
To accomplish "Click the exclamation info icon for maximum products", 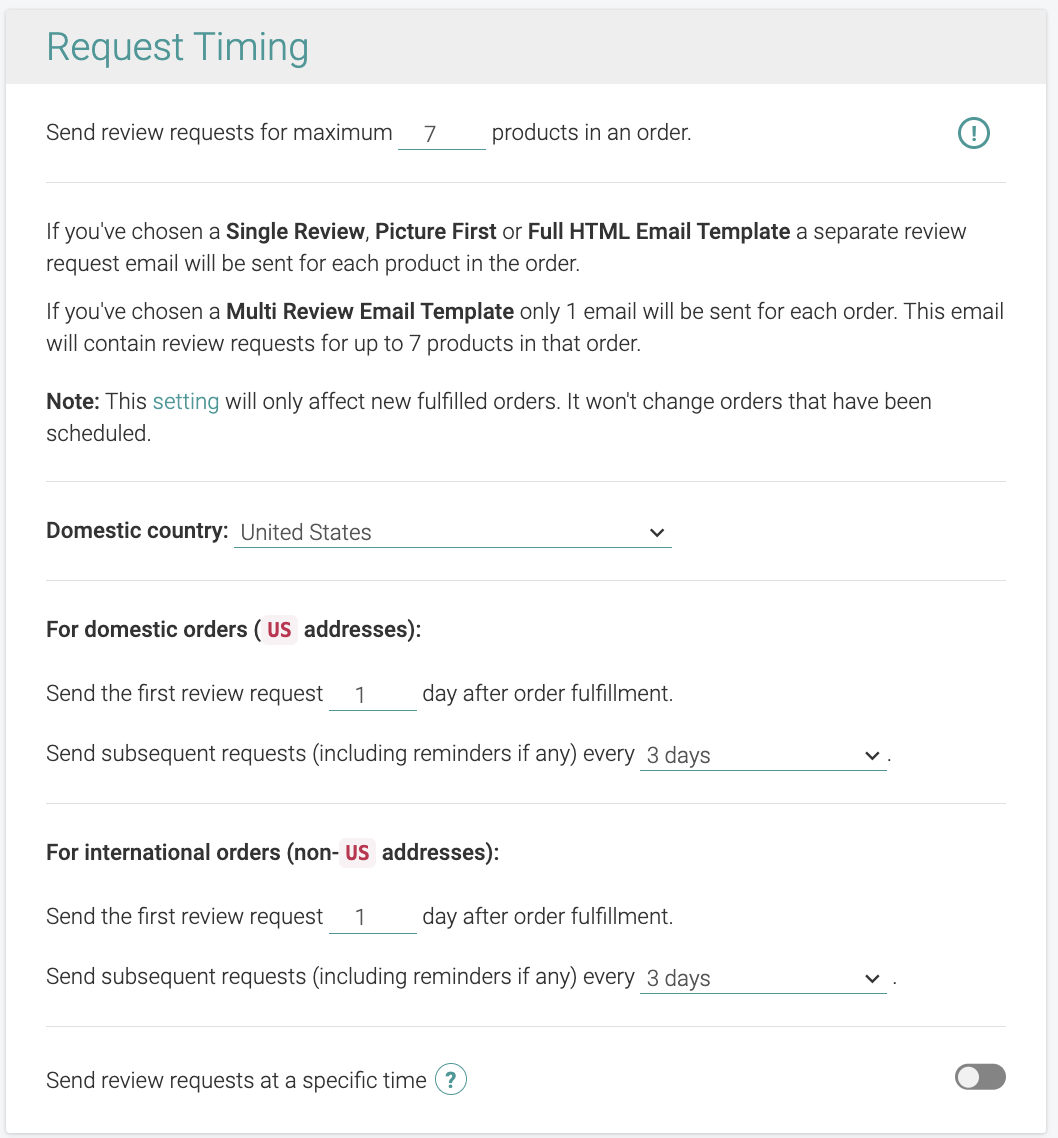I will point(973,133).
